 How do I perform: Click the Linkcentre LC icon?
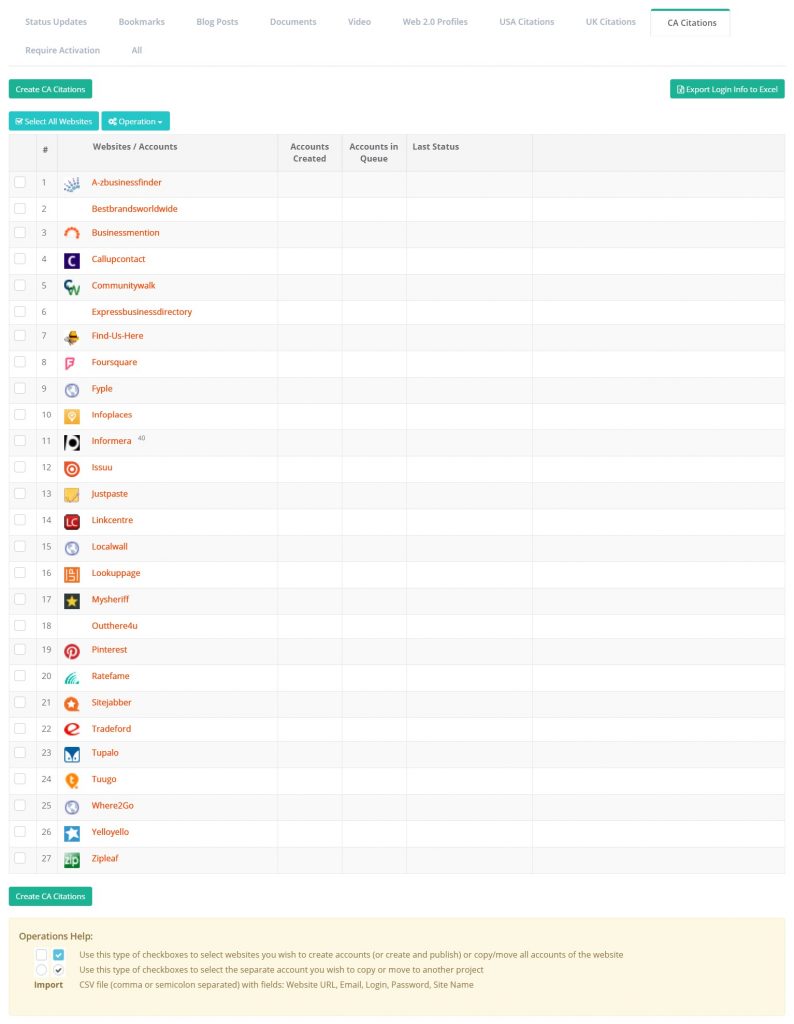pos(71,521)
